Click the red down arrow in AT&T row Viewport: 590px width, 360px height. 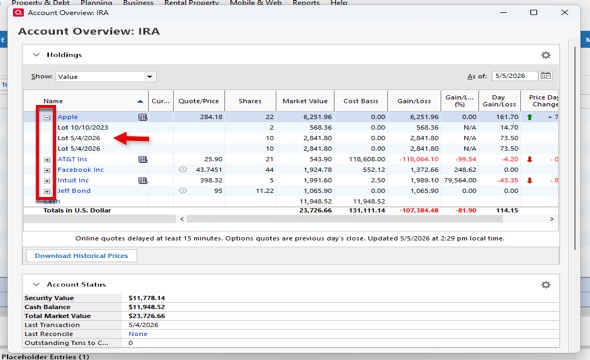pos(530,159)
